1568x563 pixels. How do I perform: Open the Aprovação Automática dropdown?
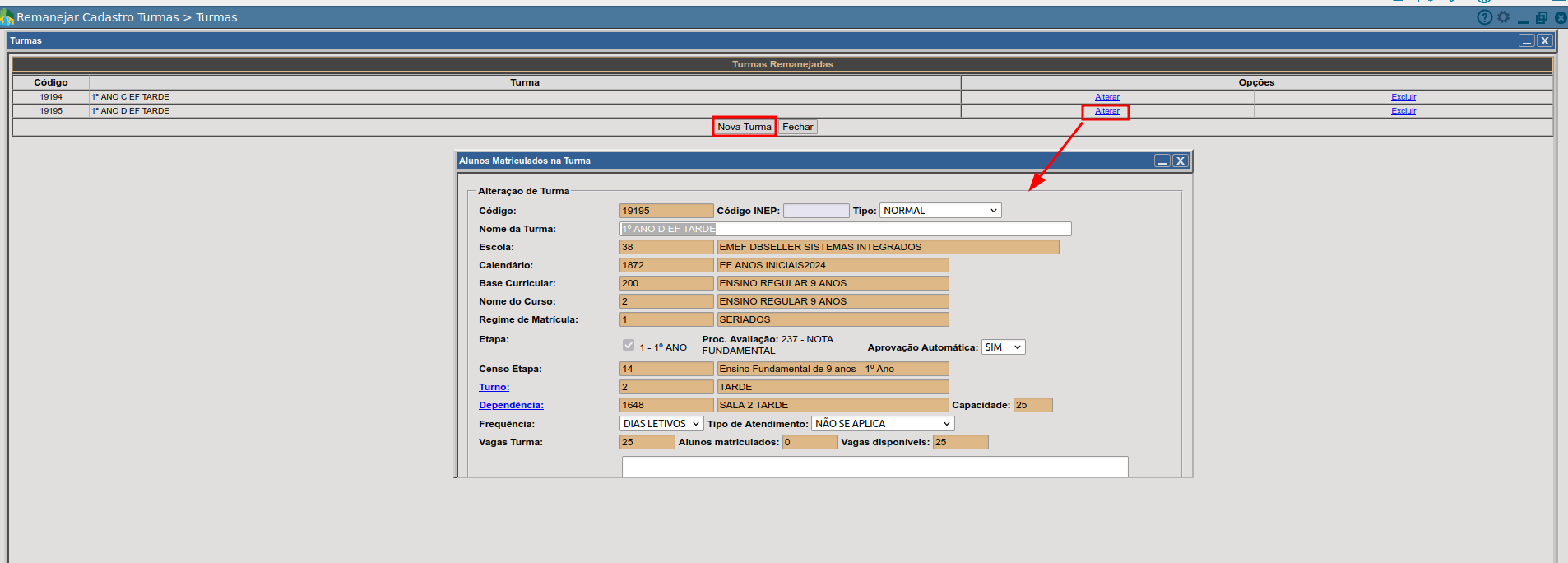pyautogui.click(x=1004, y=347)
